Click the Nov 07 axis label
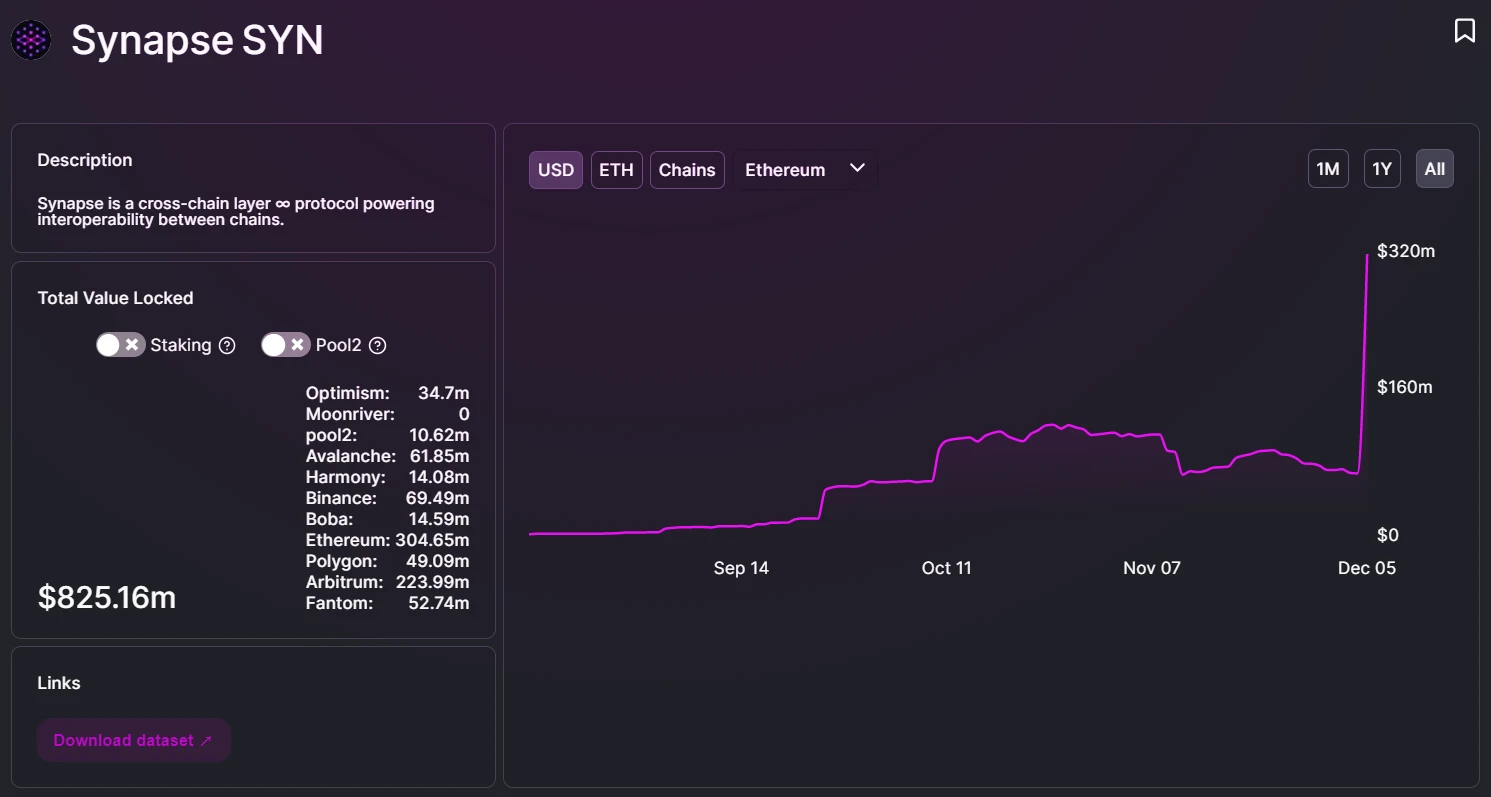 click(x=1152, y=568)
